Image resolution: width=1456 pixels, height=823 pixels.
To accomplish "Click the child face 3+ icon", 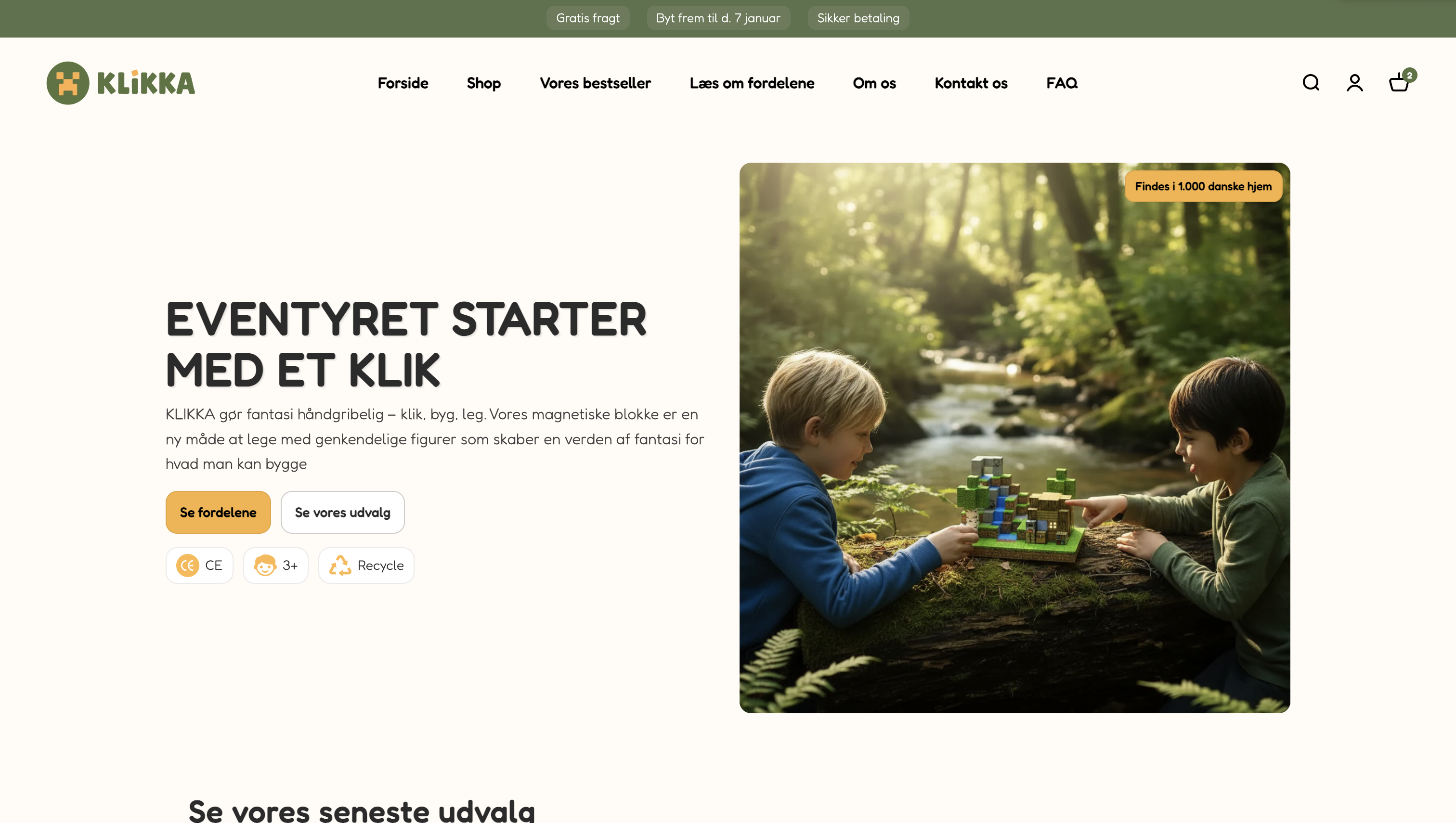I will pyautogui.click(x=265, y=565).
